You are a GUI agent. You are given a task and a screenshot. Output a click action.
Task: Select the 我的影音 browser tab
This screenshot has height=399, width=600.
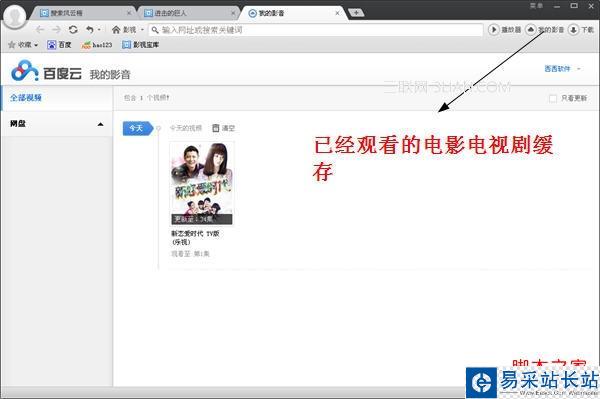click(293, 13)
